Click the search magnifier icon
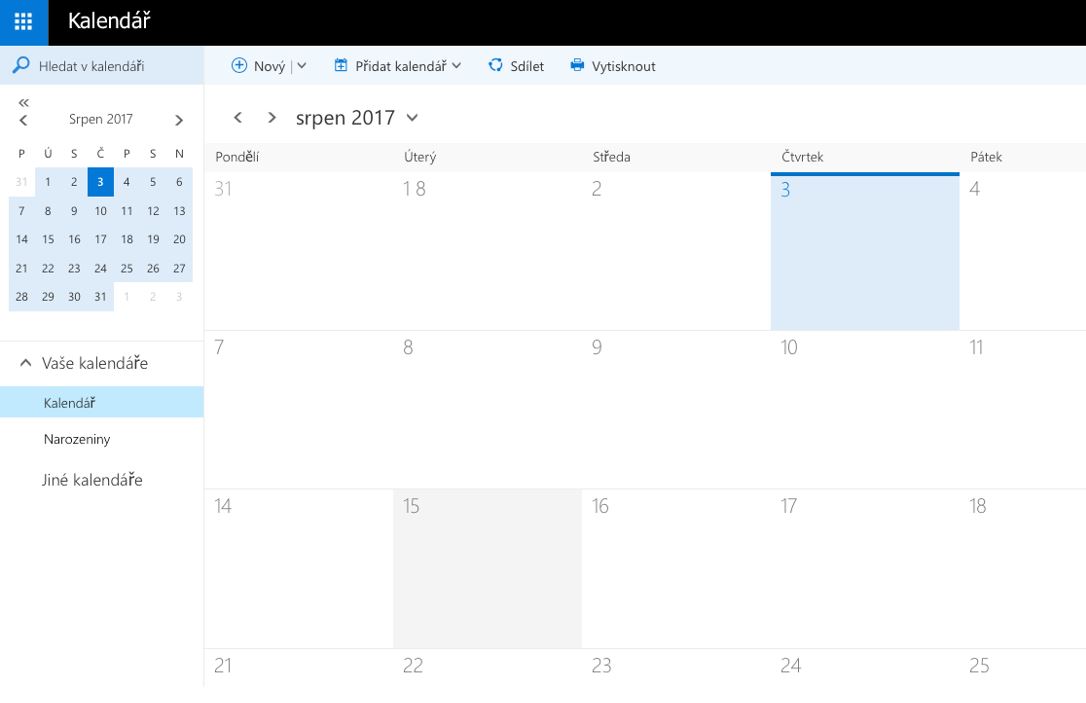The height and width of the screenshot is (703, 1086). 20,66
